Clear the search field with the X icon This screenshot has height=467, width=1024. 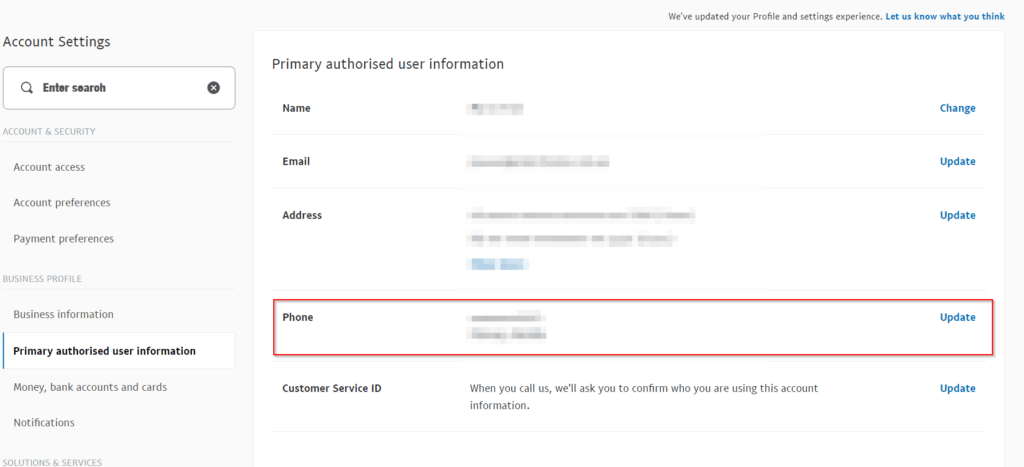tap(214, 88)
